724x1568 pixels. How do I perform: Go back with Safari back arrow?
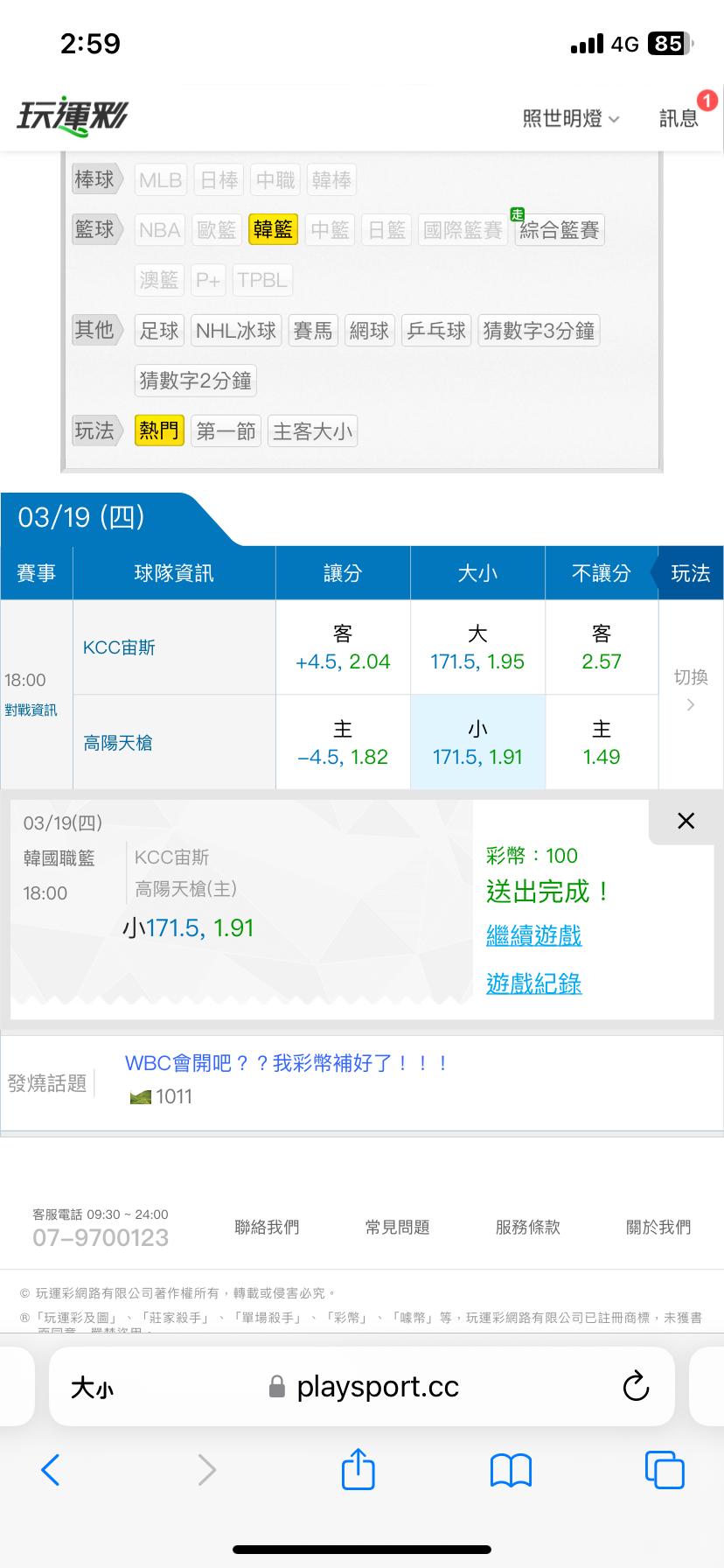[51, 1470]
